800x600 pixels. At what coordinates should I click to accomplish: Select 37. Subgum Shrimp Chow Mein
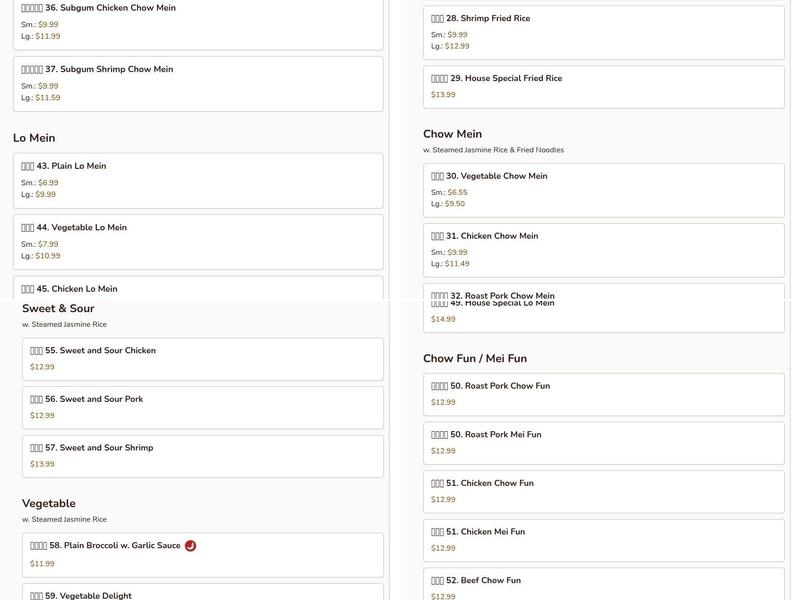198,84
